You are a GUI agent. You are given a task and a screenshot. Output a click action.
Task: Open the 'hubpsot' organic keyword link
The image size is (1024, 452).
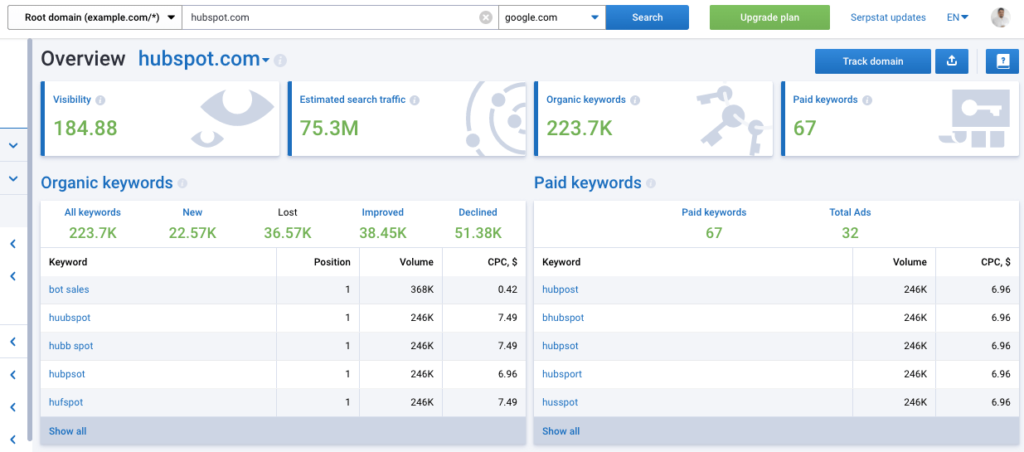click(67, 374)
